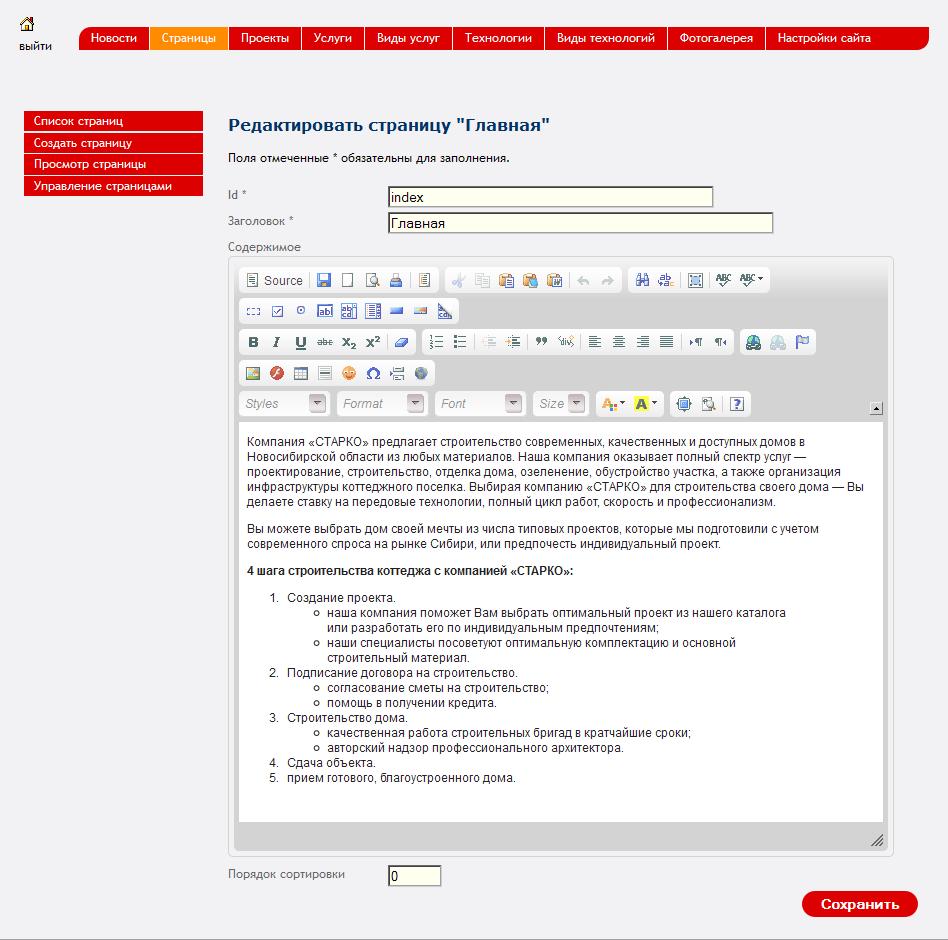Toggle italic formatting

point(277,342)
